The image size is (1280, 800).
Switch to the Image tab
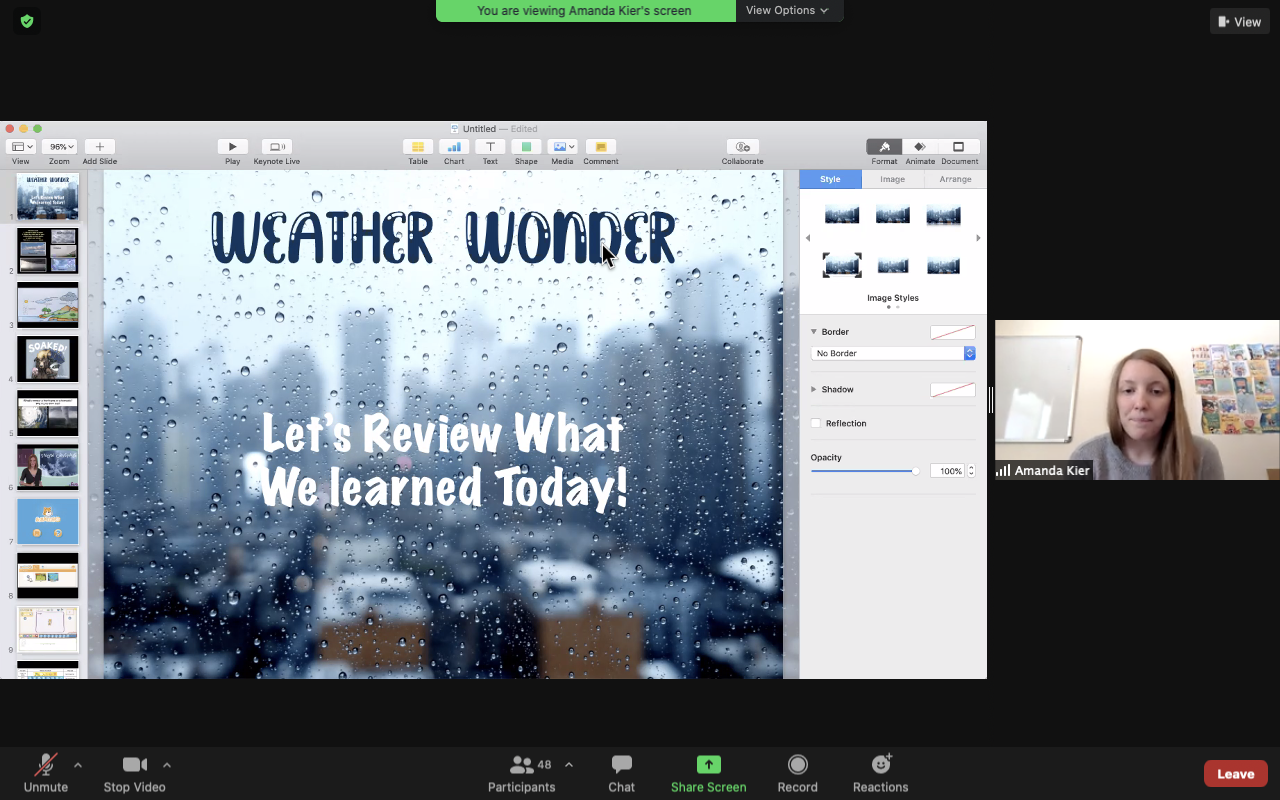(892, 179)
